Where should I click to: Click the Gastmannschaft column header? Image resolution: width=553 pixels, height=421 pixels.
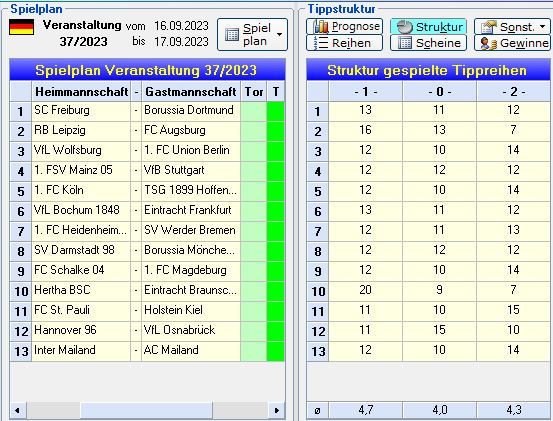(191, 92)
